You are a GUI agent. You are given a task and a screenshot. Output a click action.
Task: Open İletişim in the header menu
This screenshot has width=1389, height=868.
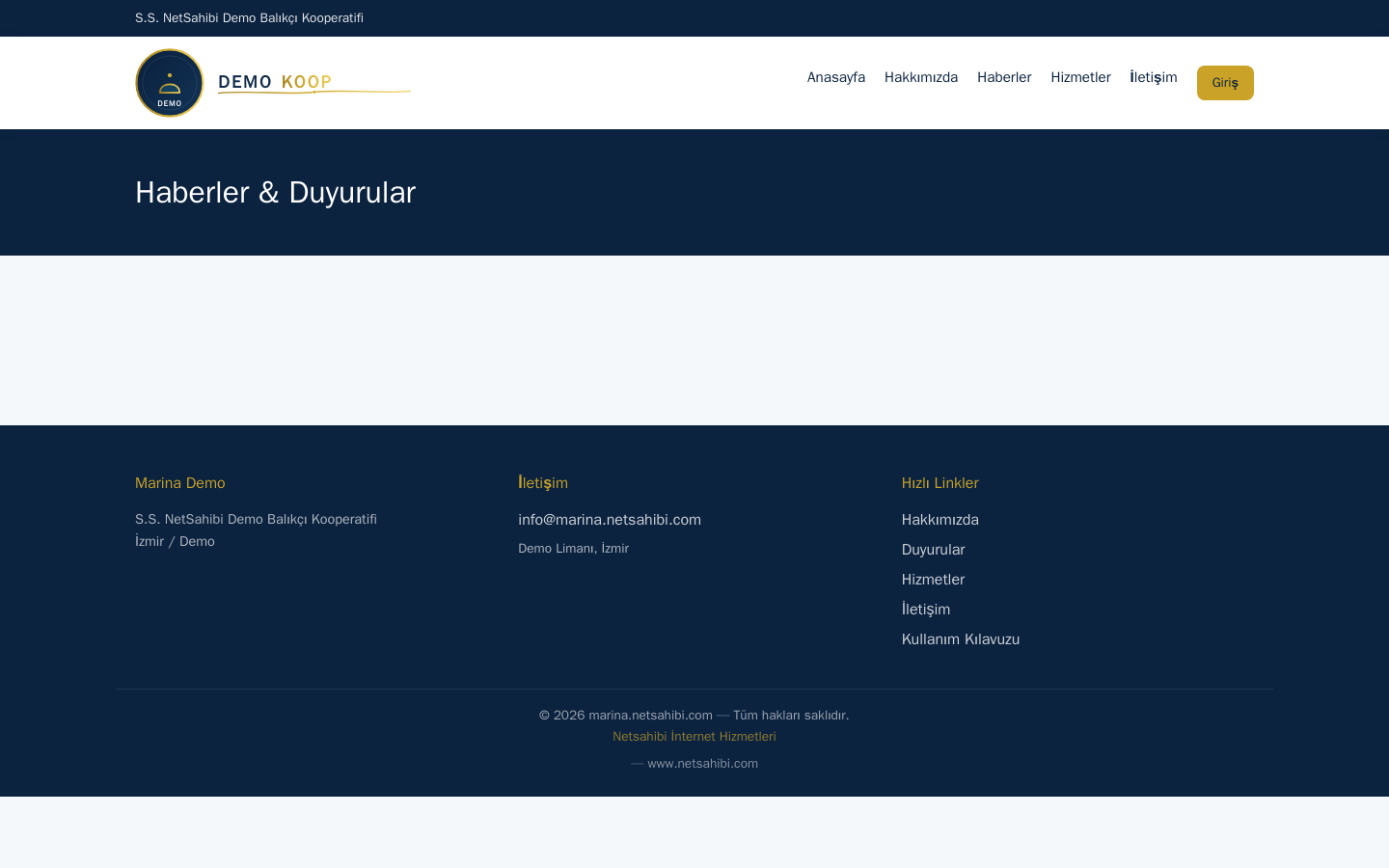(1154, 77)
